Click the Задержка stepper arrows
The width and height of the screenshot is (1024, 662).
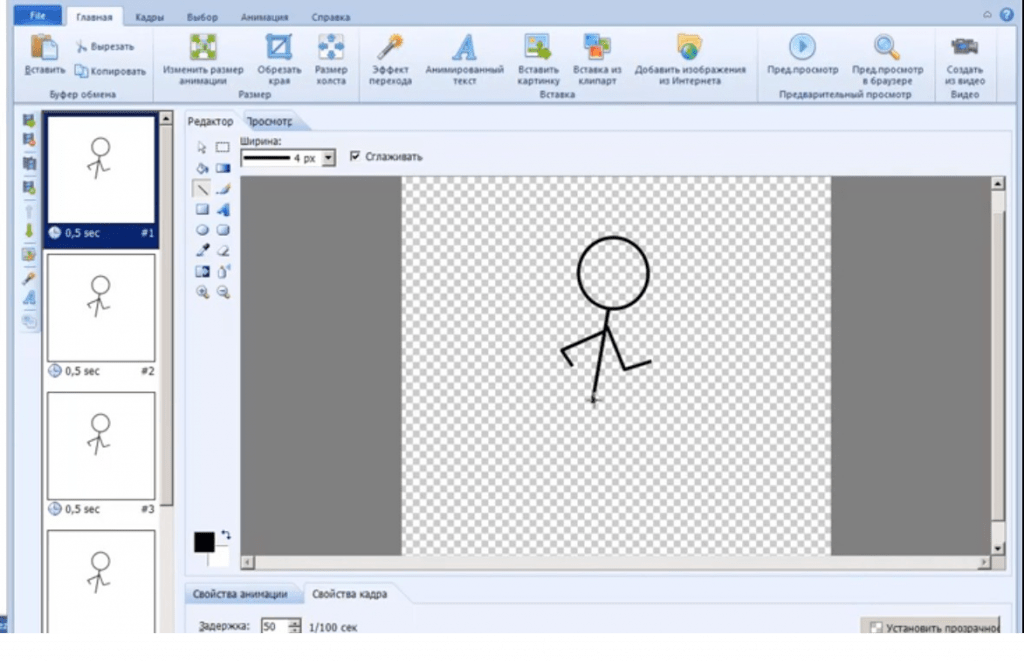[x=295, y=627]
